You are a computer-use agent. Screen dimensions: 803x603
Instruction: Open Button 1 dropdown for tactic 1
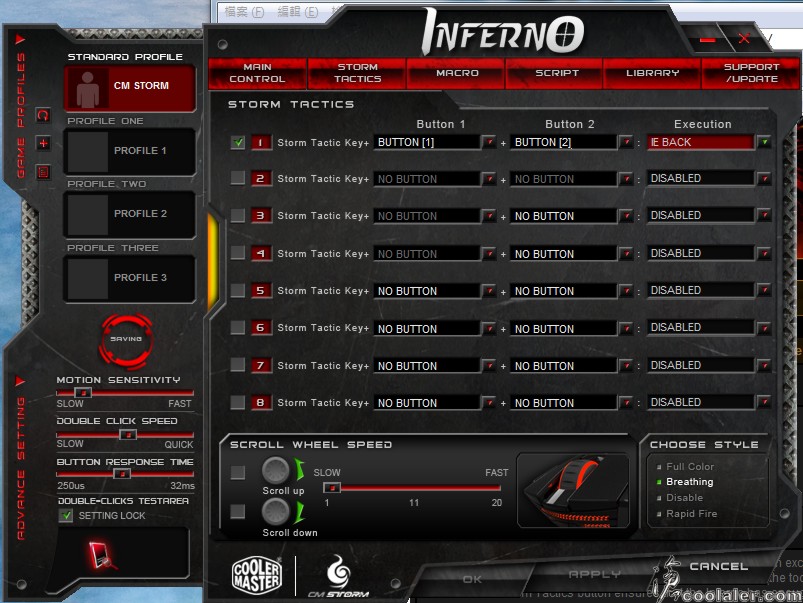click(x=489, y=142)
